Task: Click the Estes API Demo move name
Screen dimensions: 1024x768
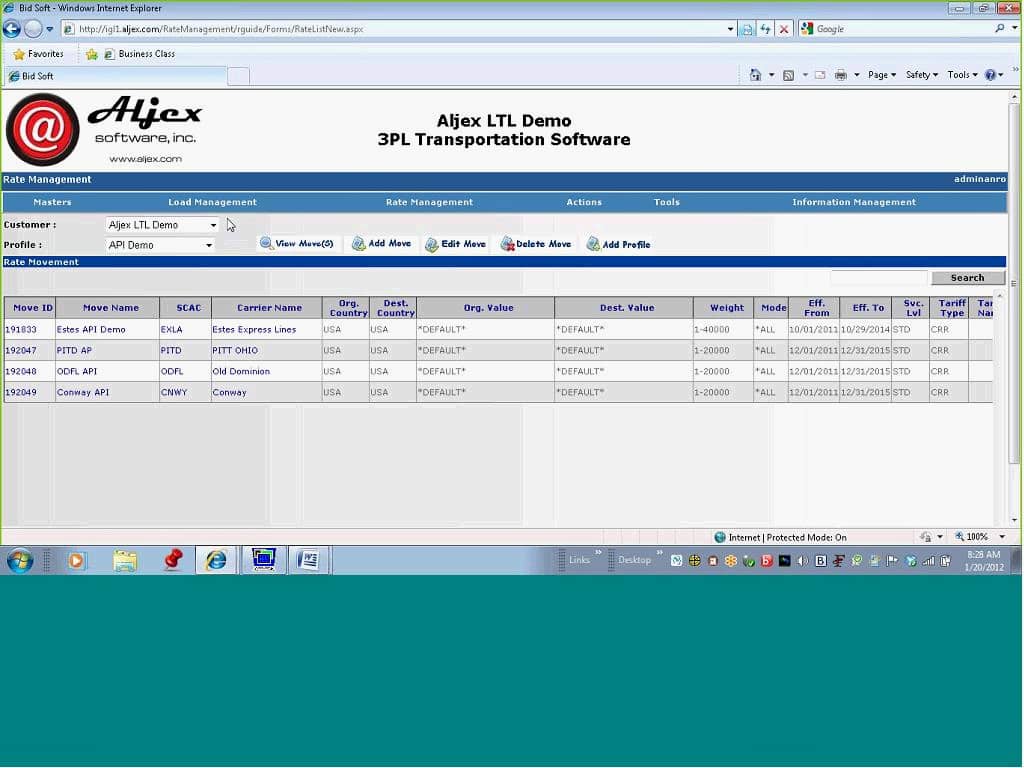Action: coord(91,330)
